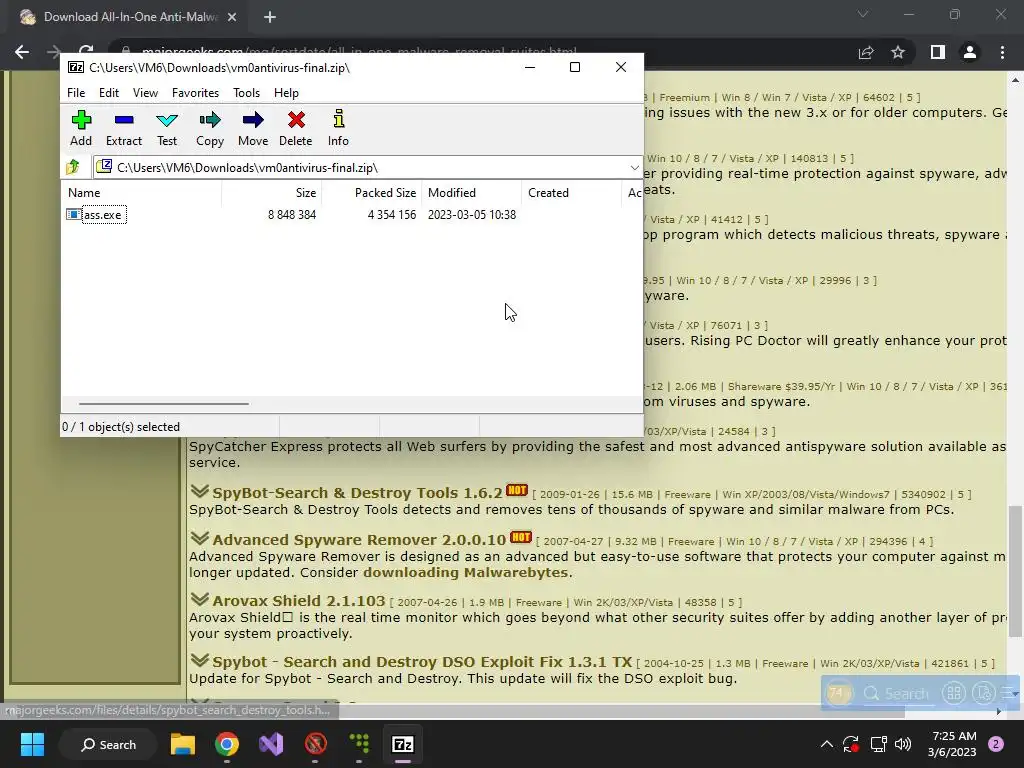Viewport: 1024px width, 768px height.
Task: Sort by the Size column header
Action: (x=272, y=193)
